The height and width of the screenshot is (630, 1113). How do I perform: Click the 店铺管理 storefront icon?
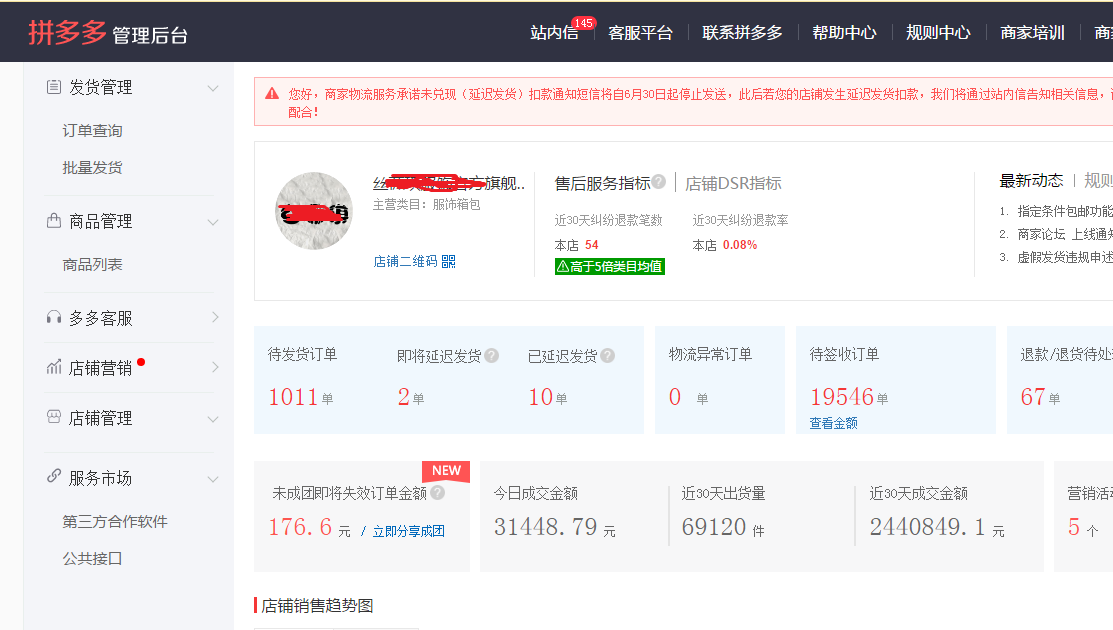tap(54, 416)
